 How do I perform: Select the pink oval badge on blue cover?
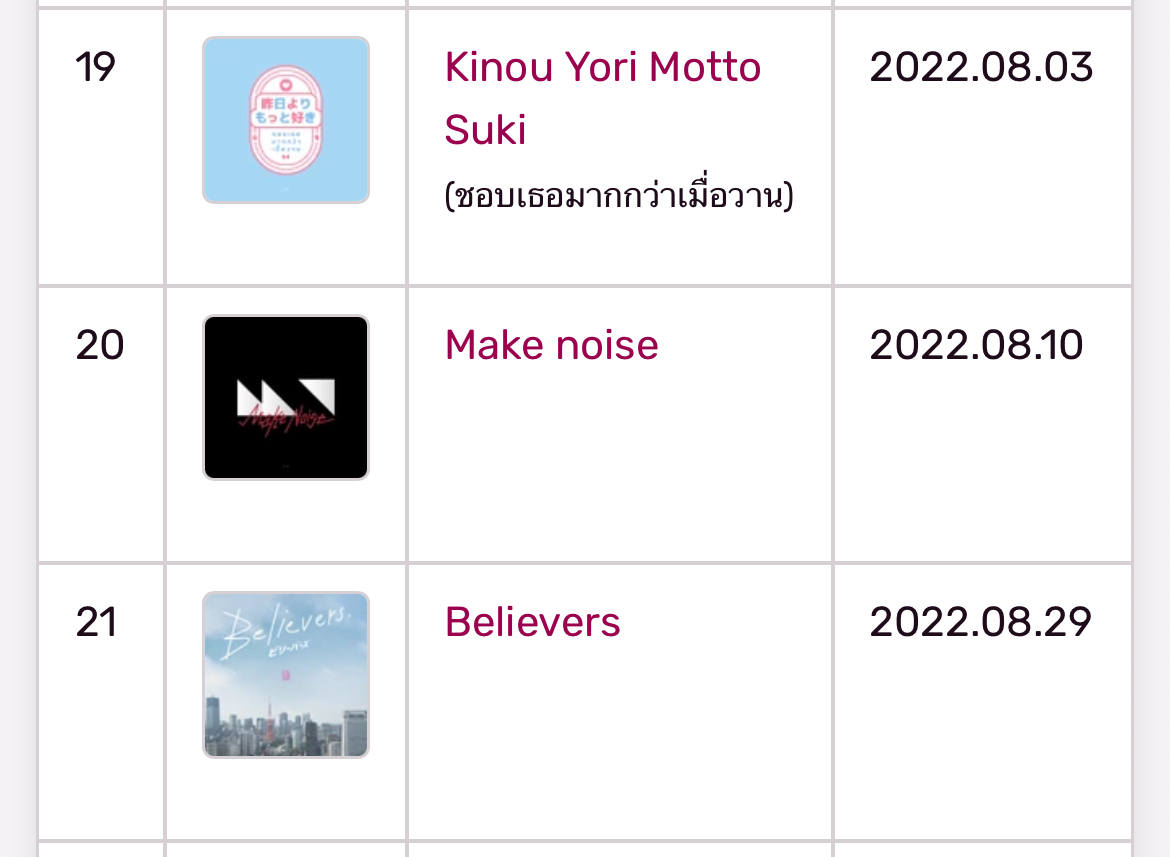tap(286, 120)
